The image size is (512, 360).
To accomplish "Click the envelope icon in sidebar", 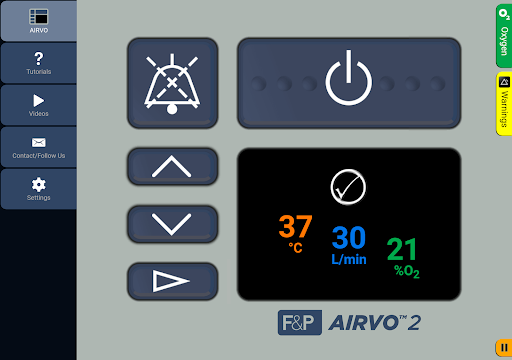I will click(x=39, y=142).
